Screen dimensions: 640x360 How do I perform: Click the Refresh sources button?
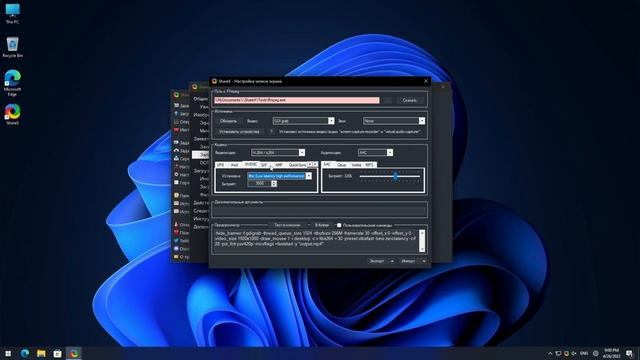pyautogui.click(x=228, y=121)
